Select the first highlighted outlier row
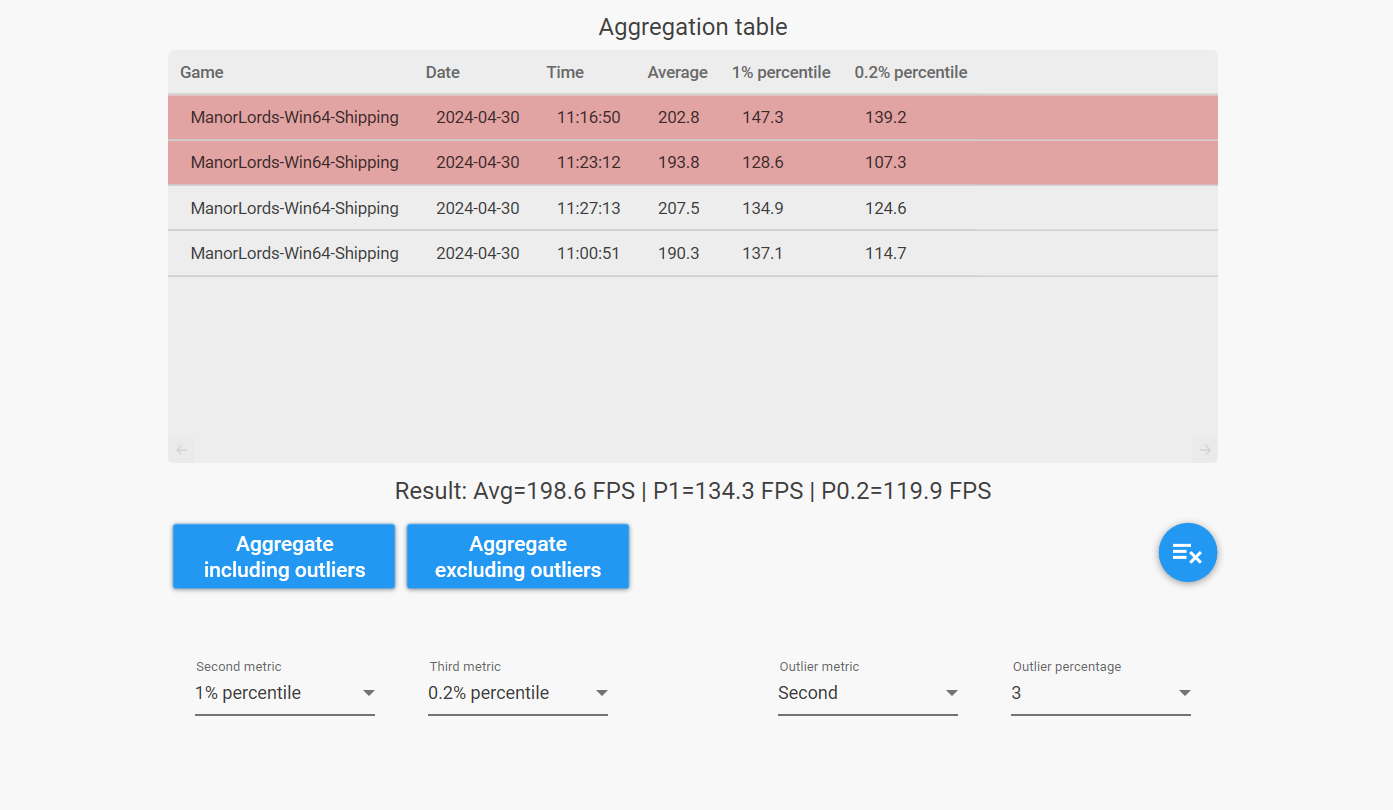1393x810 pixels. coord(600,117)
